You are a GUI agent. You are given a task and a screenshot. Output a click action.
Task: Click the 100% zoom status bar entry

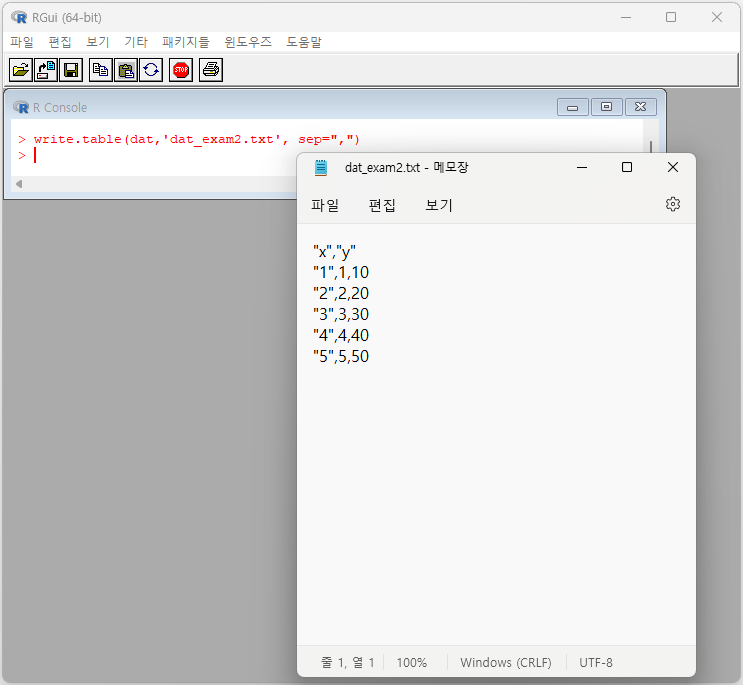click(x=411, y=662)
